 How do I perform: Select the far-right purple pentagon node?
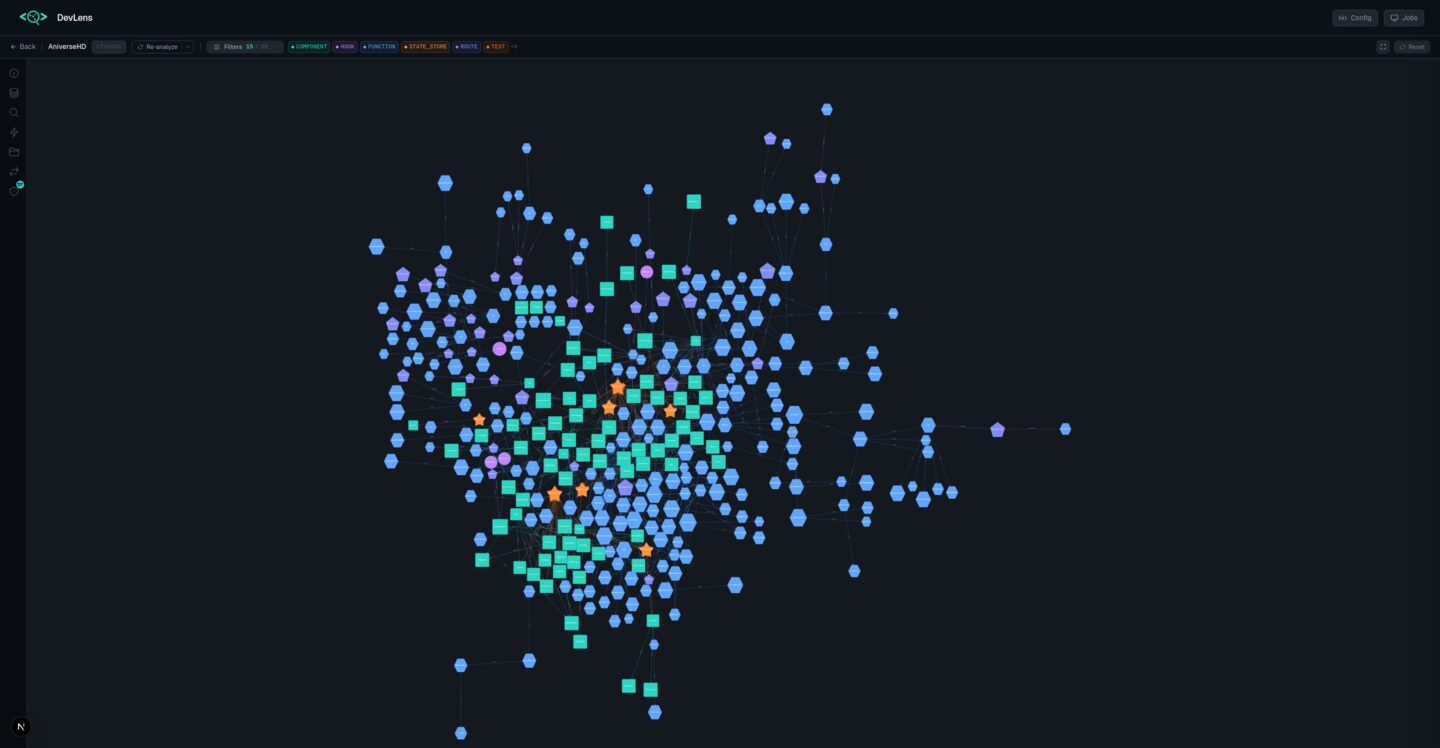997,430
